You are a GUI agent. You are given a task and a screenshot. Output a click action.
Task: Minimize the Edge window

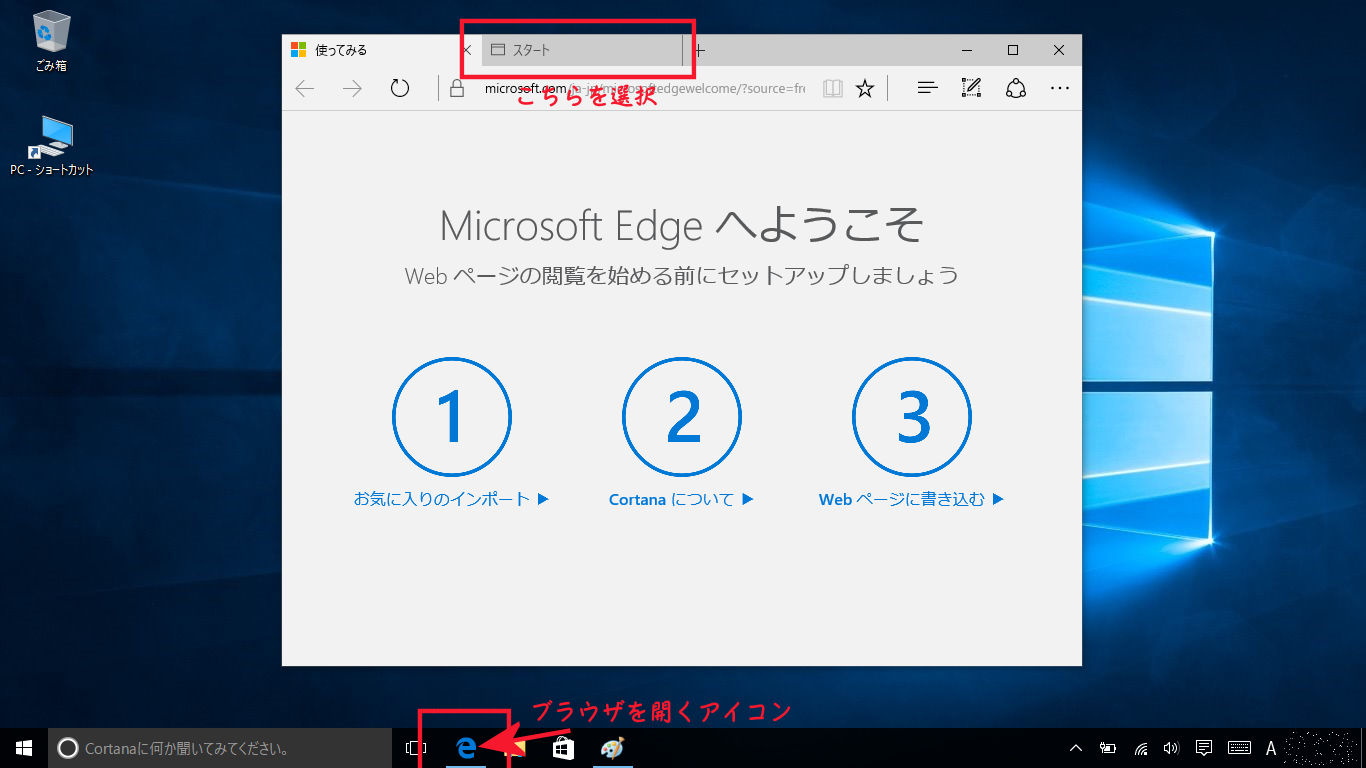click(x=967, y=50)
